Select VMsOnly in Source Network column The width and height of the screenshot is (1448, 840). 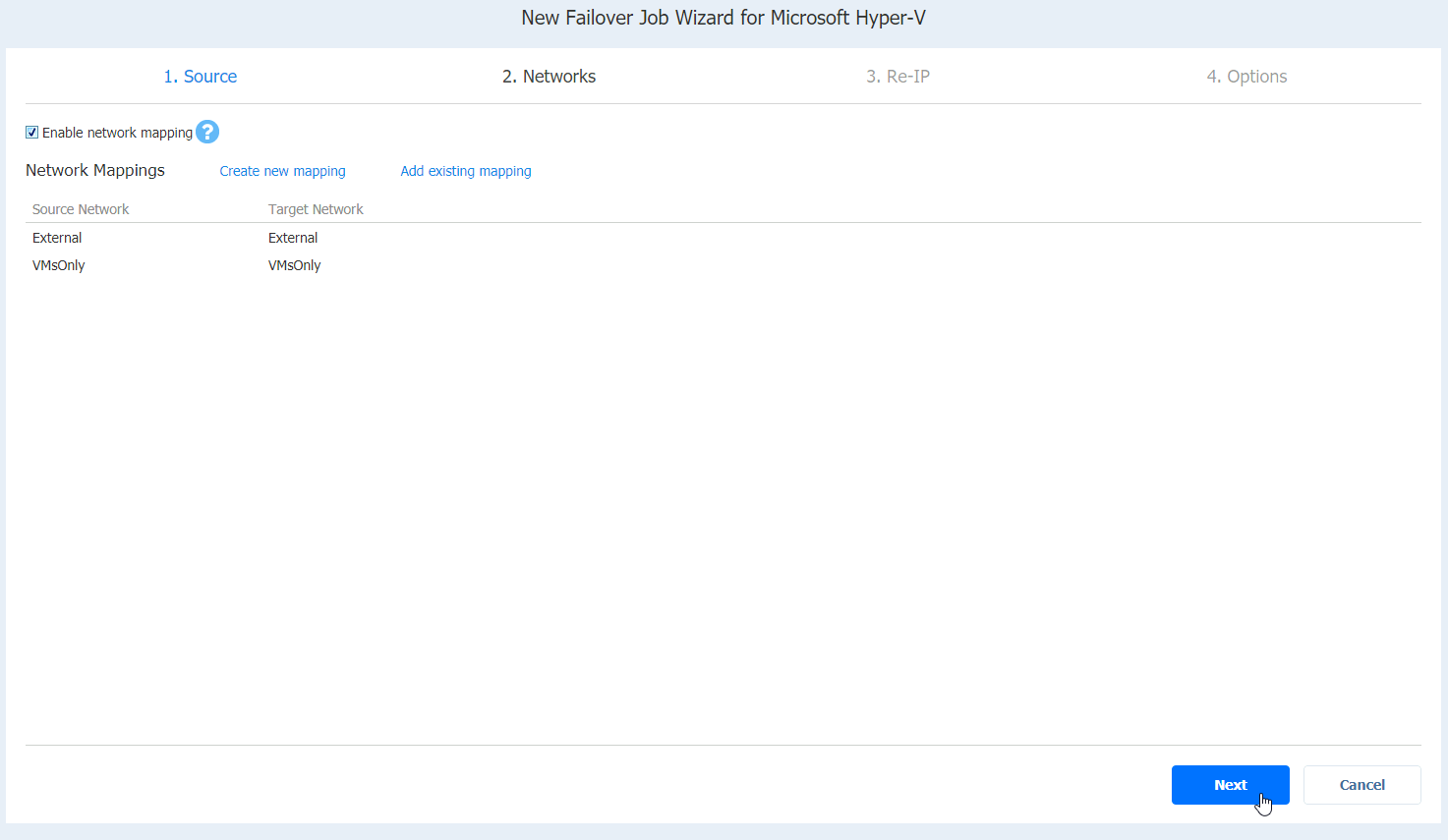pos(59,265)
